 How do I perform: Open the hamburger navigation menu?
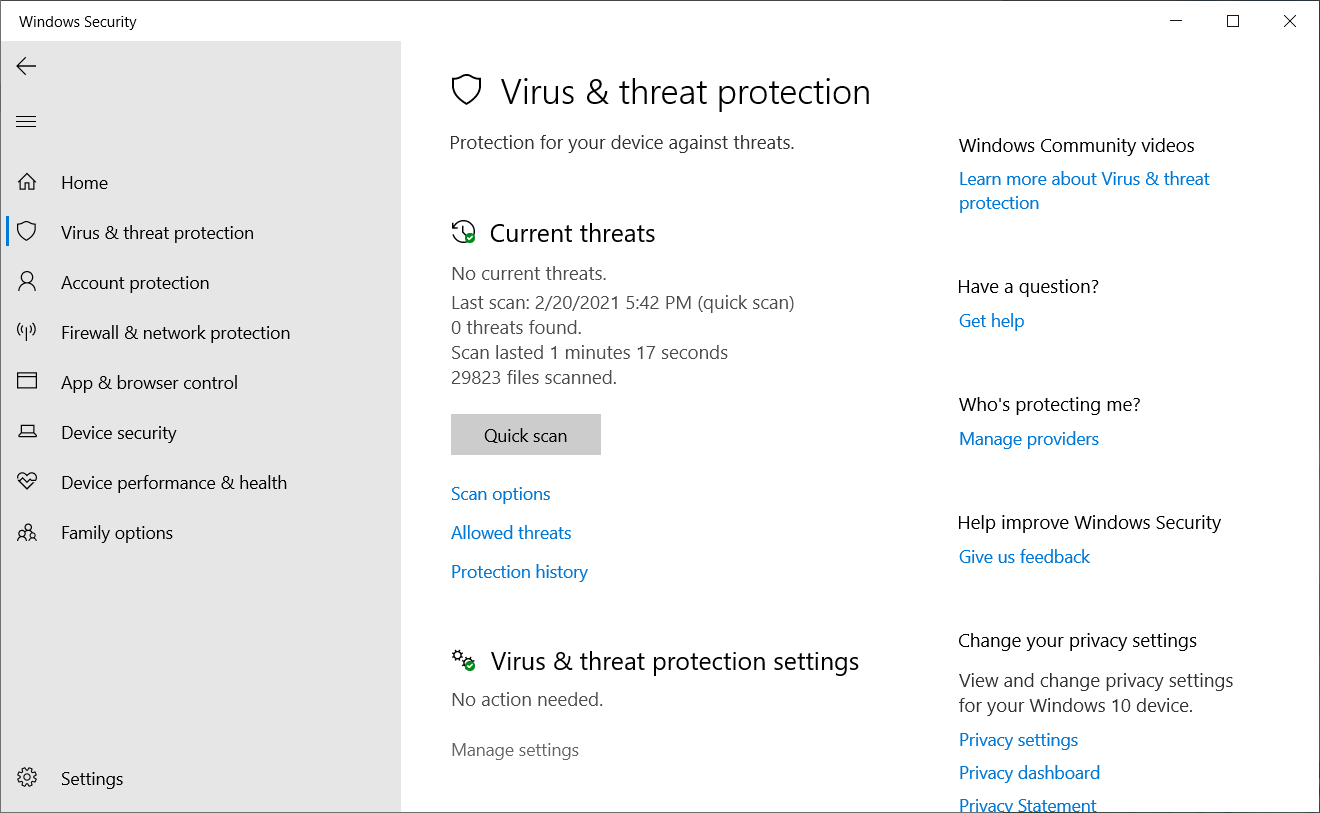point(26,122)
